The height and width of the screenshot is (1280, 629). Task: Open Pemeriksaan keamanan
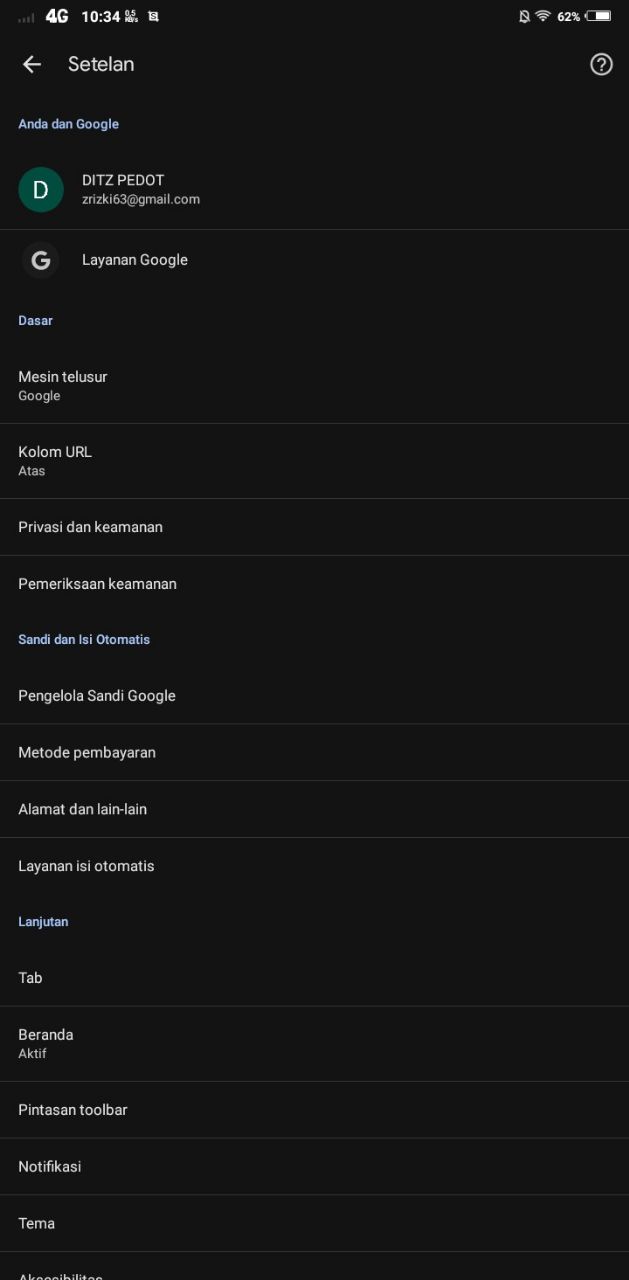[x=314, y=584]
